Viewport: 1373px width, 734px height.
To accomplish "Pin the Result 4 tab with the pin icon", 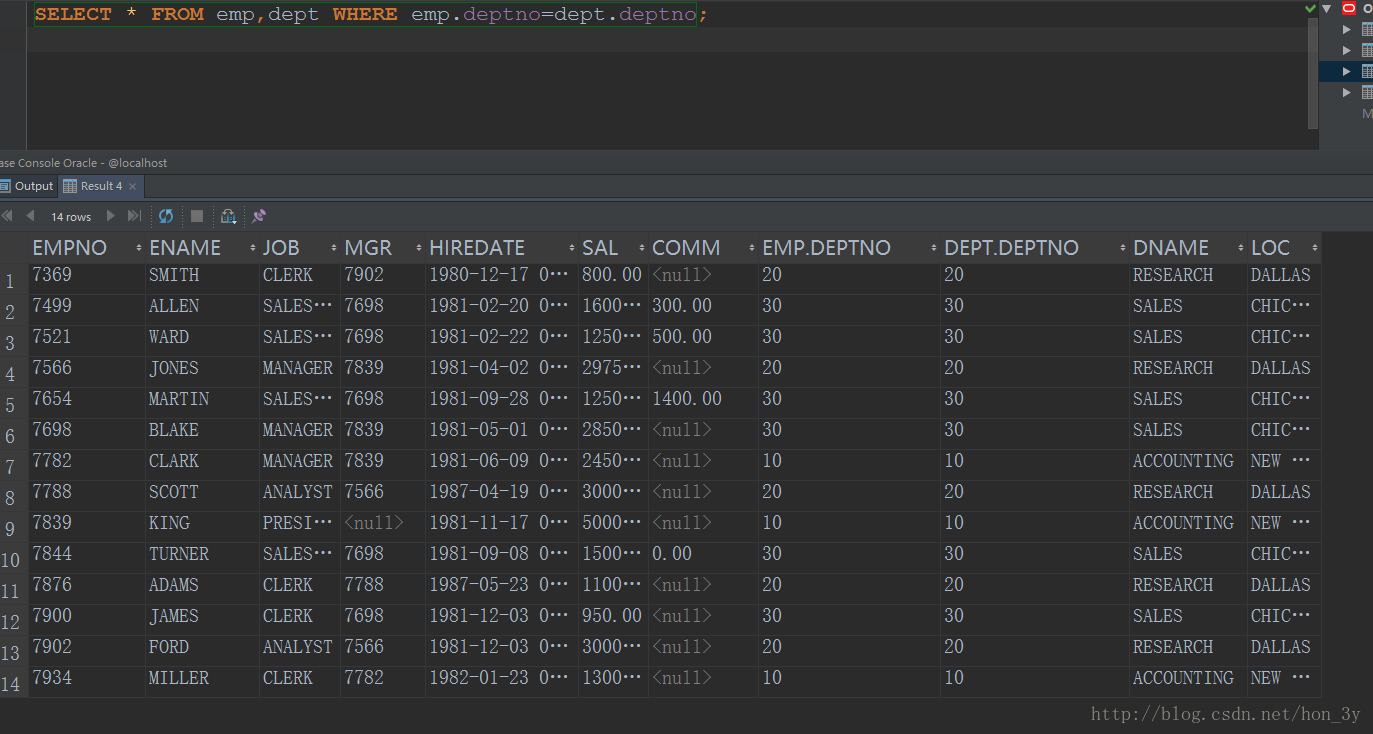I will 259,216.
